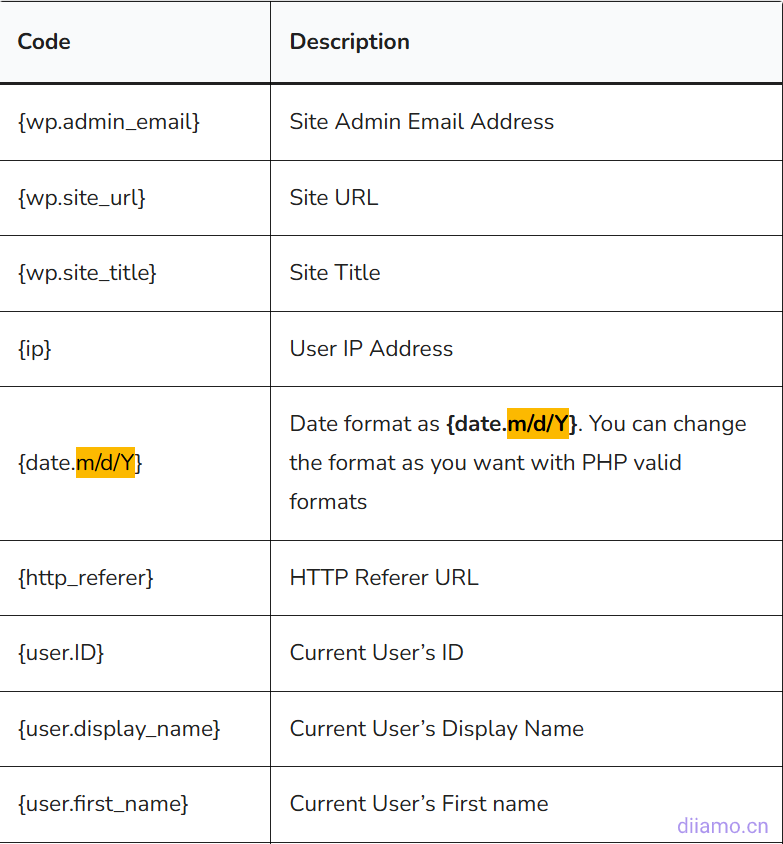Click the Description column header
Screen dimensions: 783x844
pos(349,42)
